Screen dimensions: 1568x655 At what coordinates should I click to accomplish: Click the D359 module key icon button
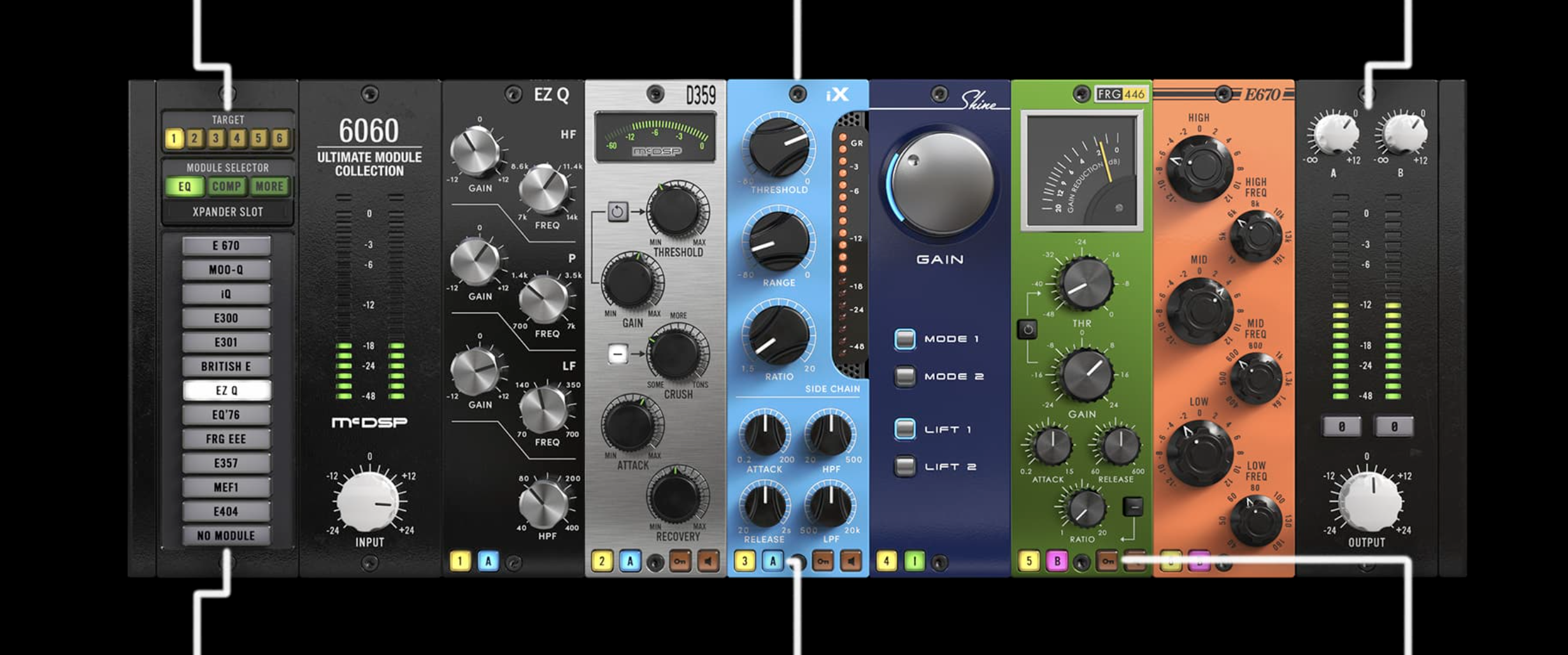pyautogui.click(x=680, y=561)
